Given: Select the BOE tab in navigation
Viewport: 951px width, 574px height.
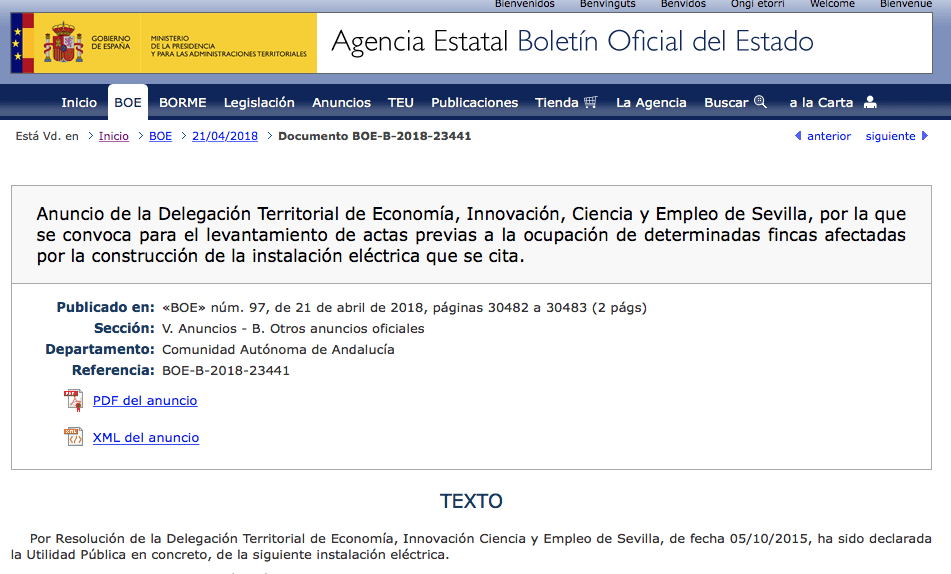Looking at the screenshot, I should [x=128, y=103].
